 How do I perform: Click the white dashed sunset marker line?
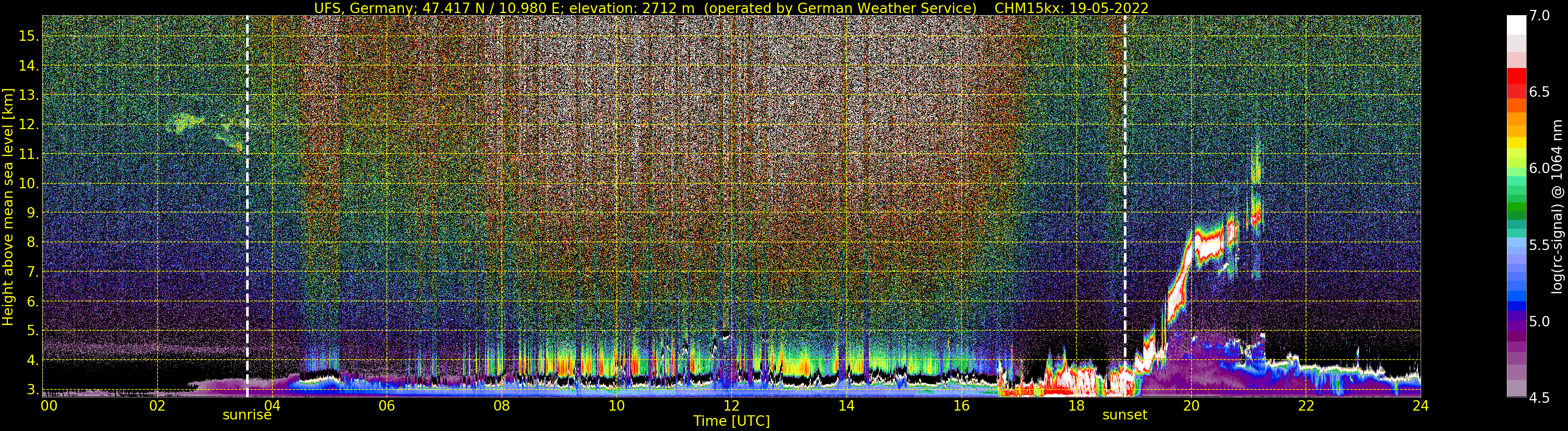tap(1125, 206)
